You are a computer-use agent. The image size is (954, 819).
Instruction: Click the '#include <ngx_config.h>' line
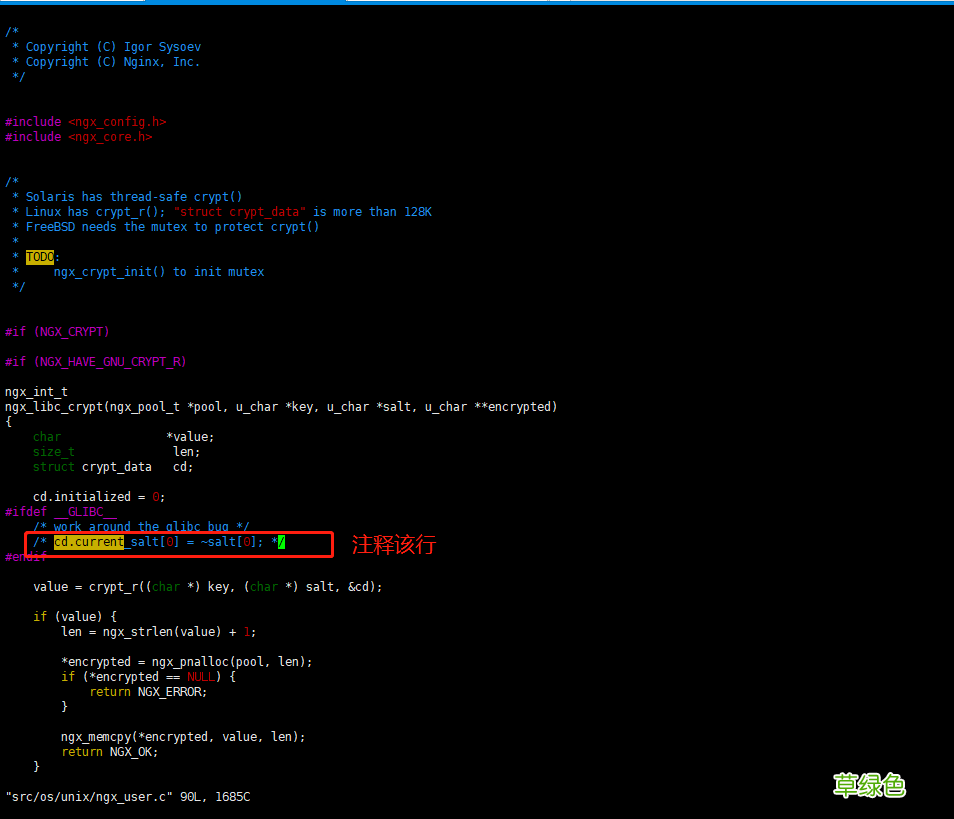(x=86, y=122)
